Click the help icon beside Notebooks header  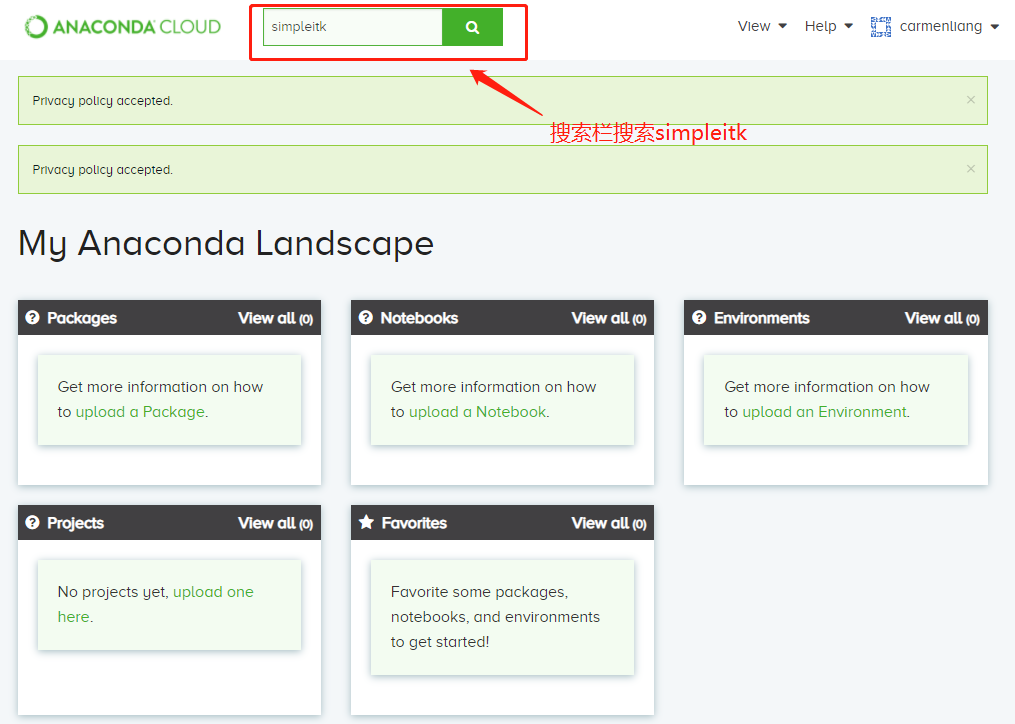pos(365,317)
